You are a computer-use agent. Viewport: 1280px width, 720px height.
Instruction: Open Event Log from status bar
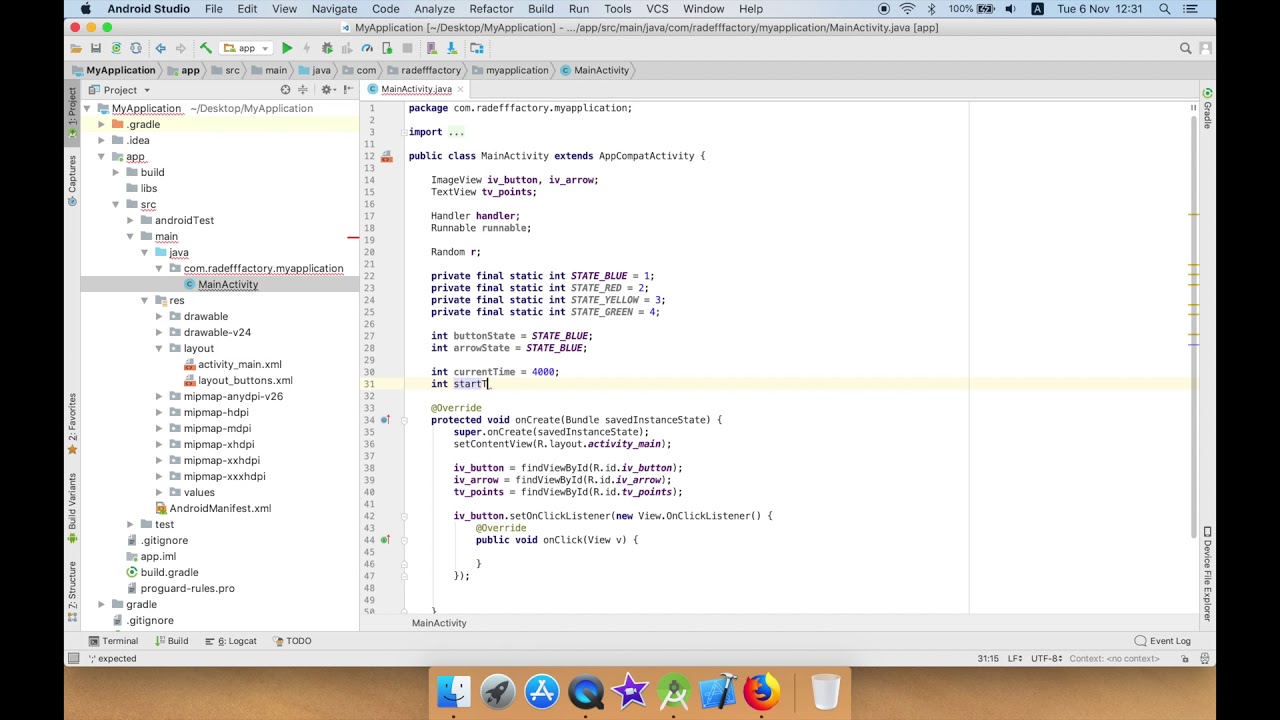pyautogui.click(x=1162, y=641)
